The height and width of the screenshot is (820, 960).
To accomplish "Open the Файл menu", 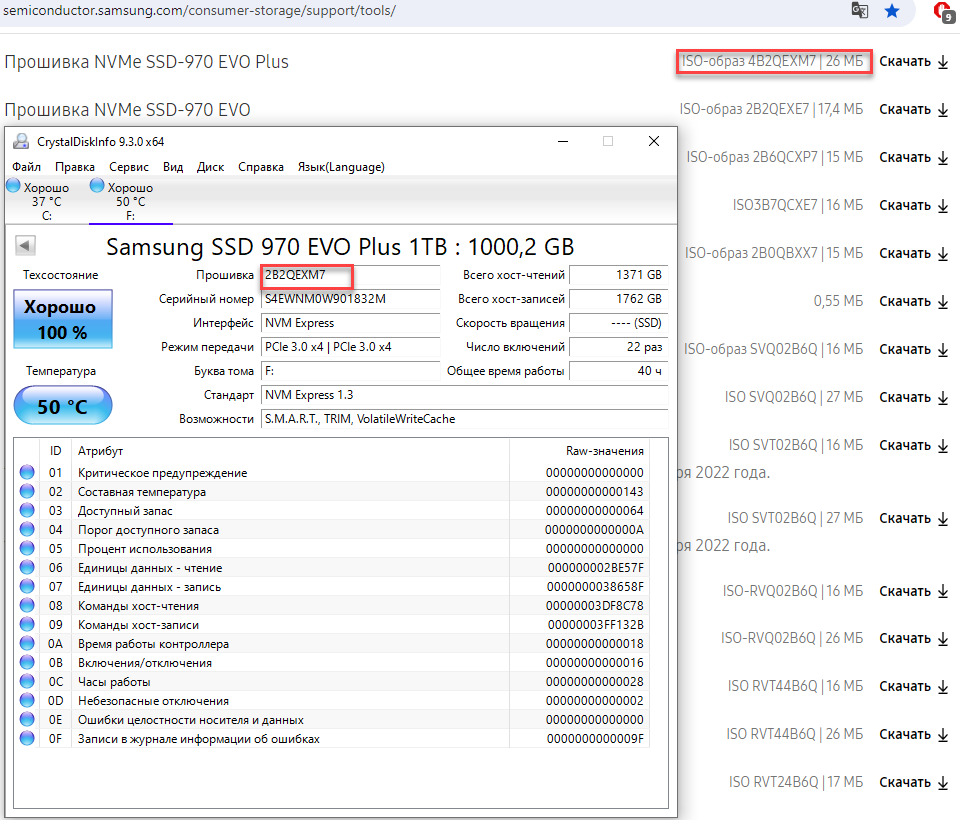I will (x=26, y=167).
